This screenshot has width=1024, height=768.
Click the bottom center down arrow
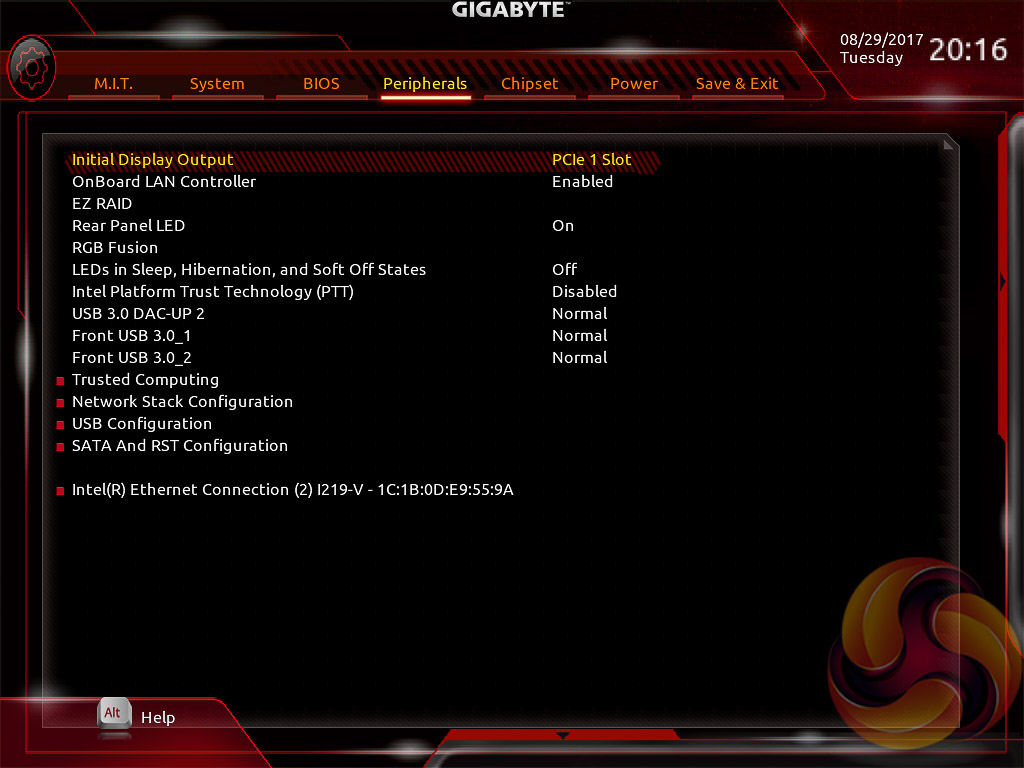pyautogui.click(x=562, y=736)
